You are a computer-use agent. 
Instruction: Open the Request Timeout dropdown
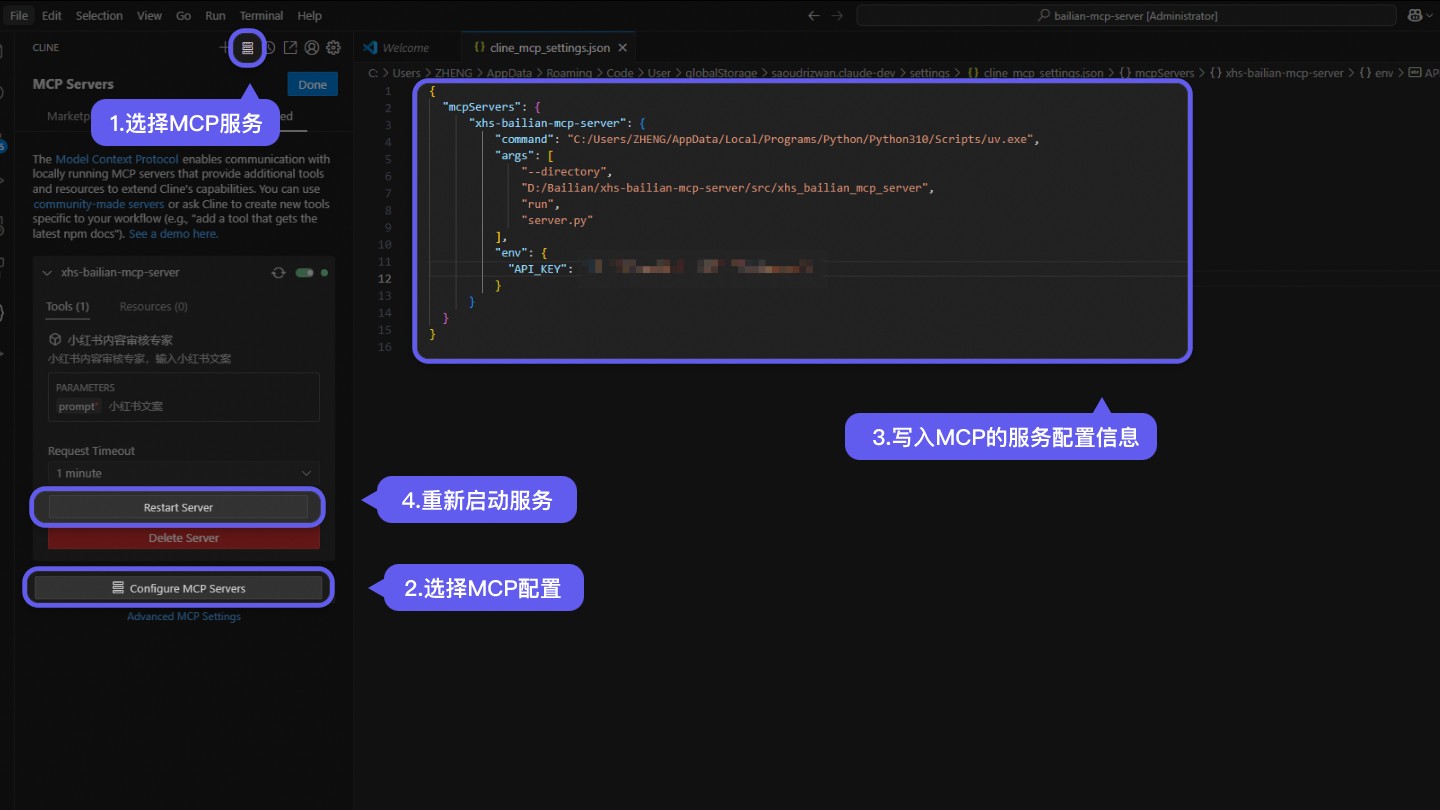click(x=184, y=473)
